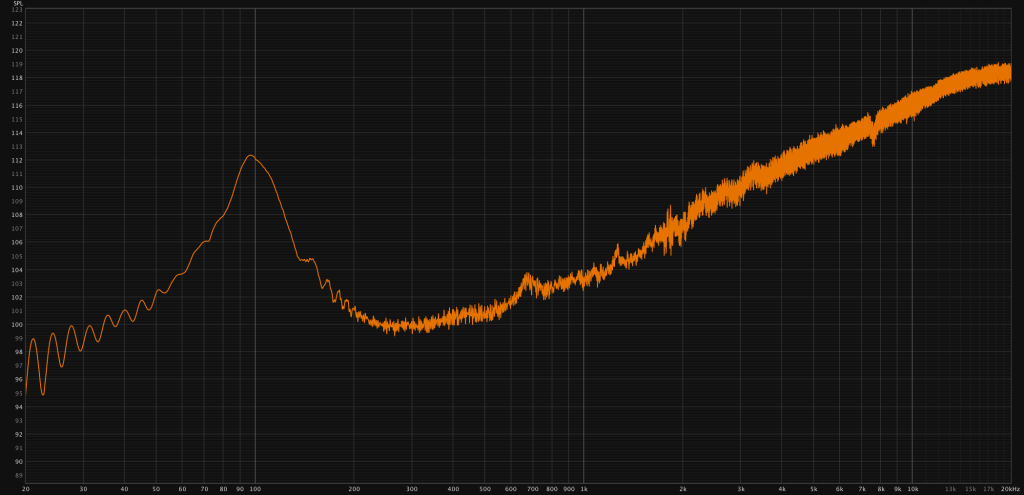
Task: Click the 123 value on the SPL axis
Action: tap(17, 9)
